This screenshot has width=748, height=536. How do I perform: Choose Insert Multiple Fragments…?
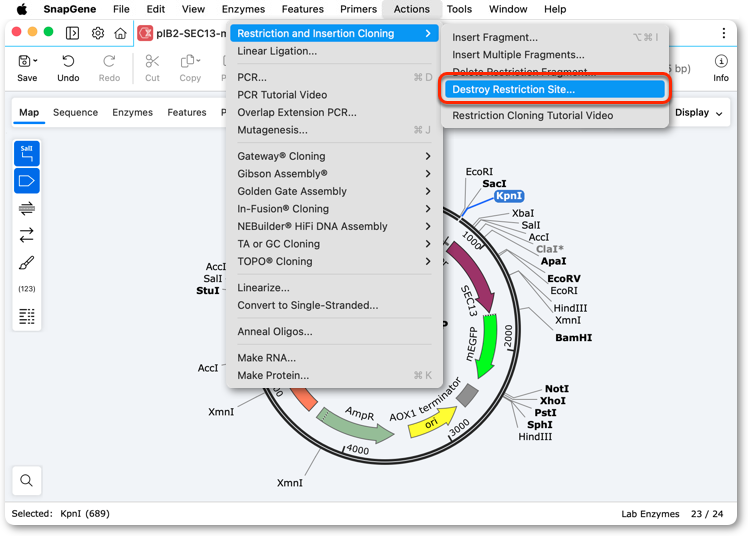coord(555,55)
